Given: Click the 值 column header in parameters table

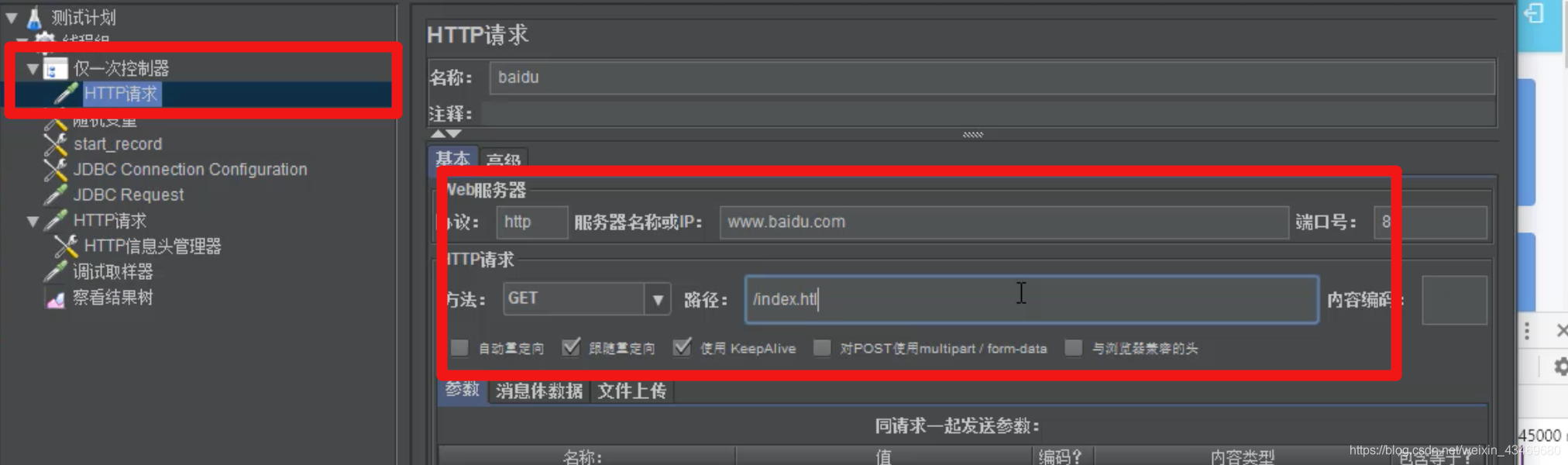Looking at the screenshot, I should tap(883, 456).
